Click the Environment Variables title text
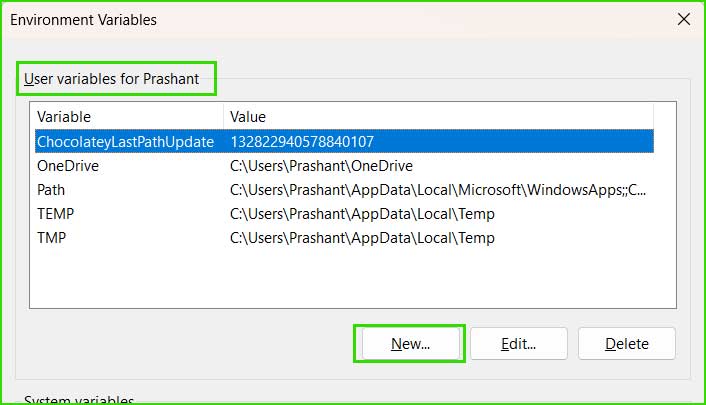Screen dimensions: 706x405 pos(83,20)
